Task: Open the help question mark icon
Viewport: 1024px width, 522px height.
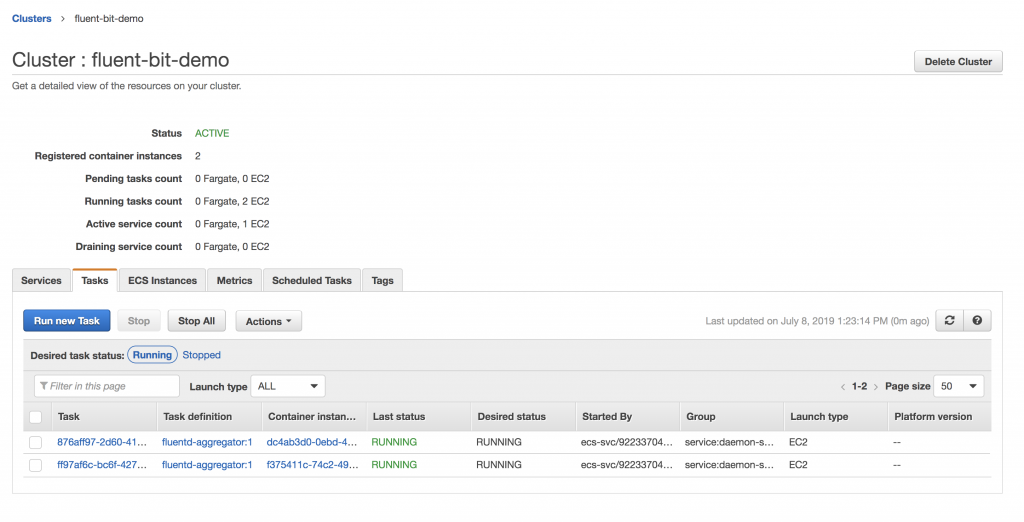Action: (977, 321)
